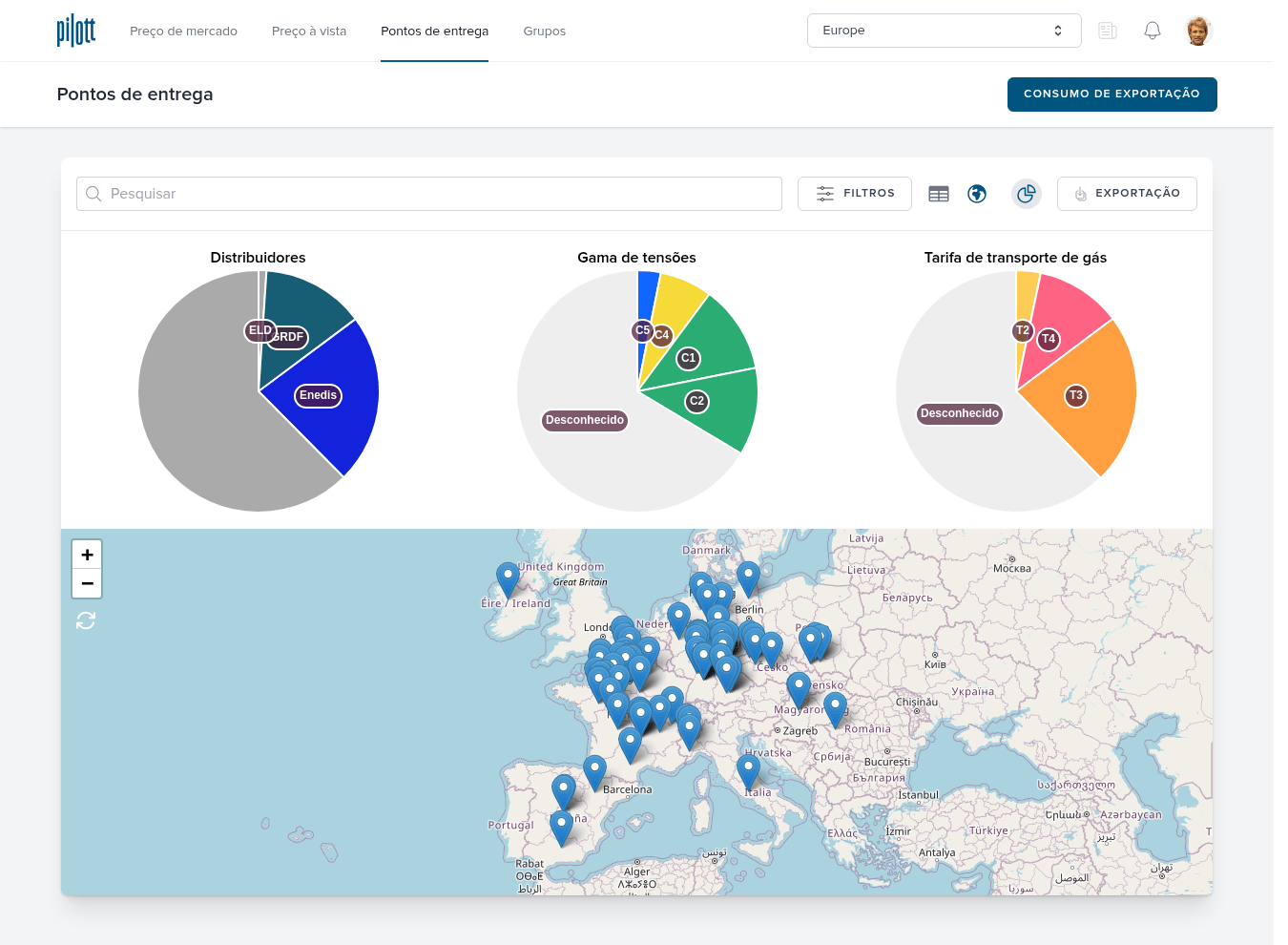This screenshot has height=945, width=1288.
Task: Zoom out on the map
Action: pyautogui.click(x=87, y=583)
